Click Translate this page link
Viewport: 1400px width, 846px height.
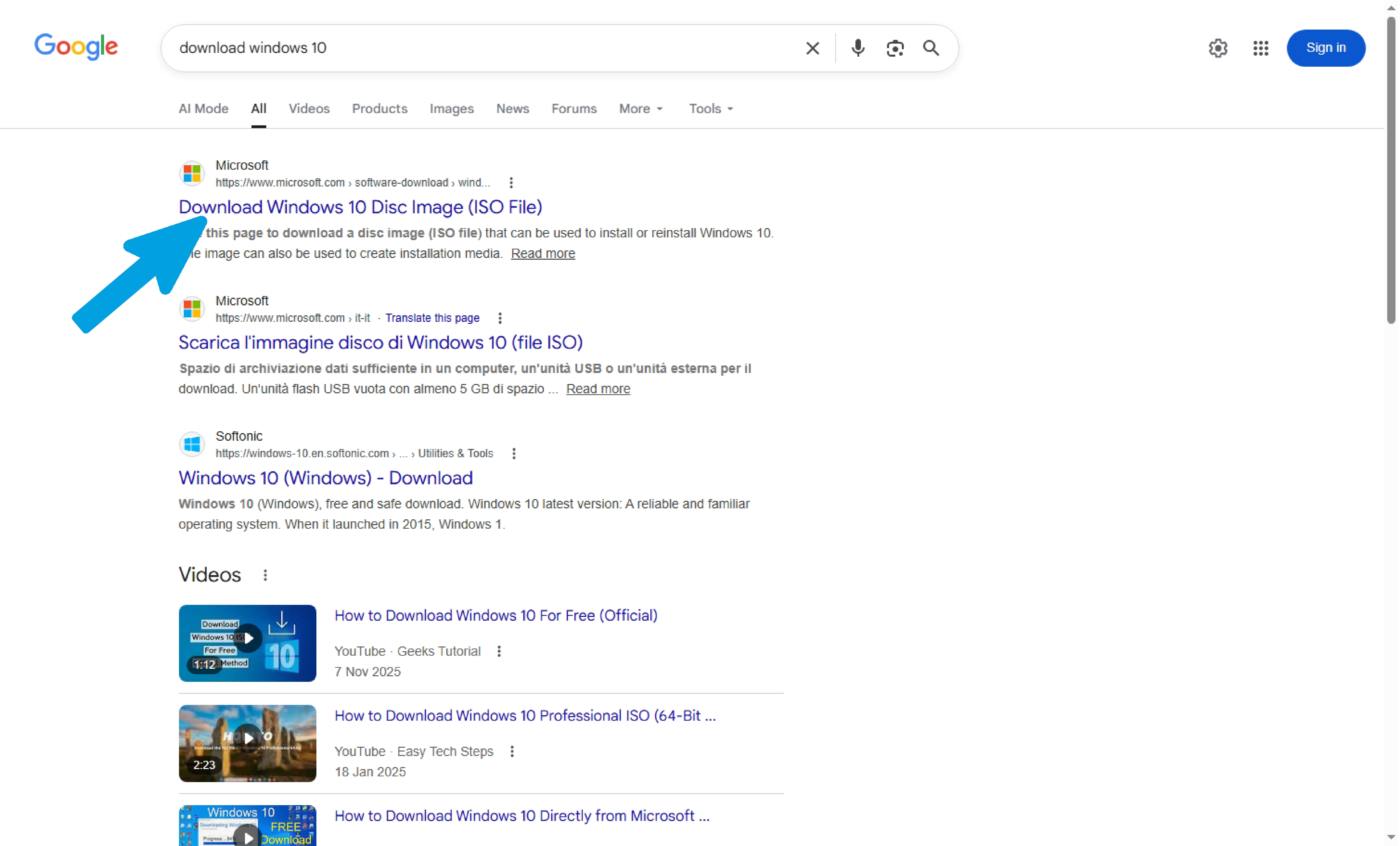[432, 318]
